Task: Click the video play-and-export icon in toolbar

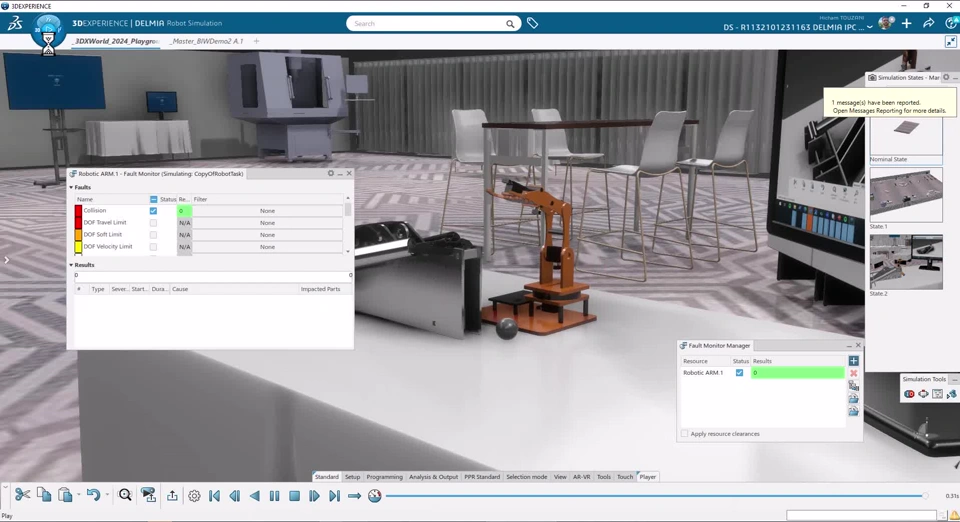Action: (x=148, y=495)
